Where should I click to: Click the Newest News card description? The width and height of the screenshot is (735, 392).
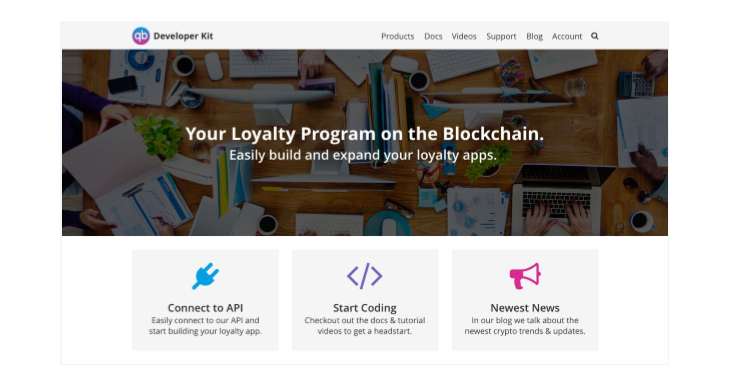point(525,326)
